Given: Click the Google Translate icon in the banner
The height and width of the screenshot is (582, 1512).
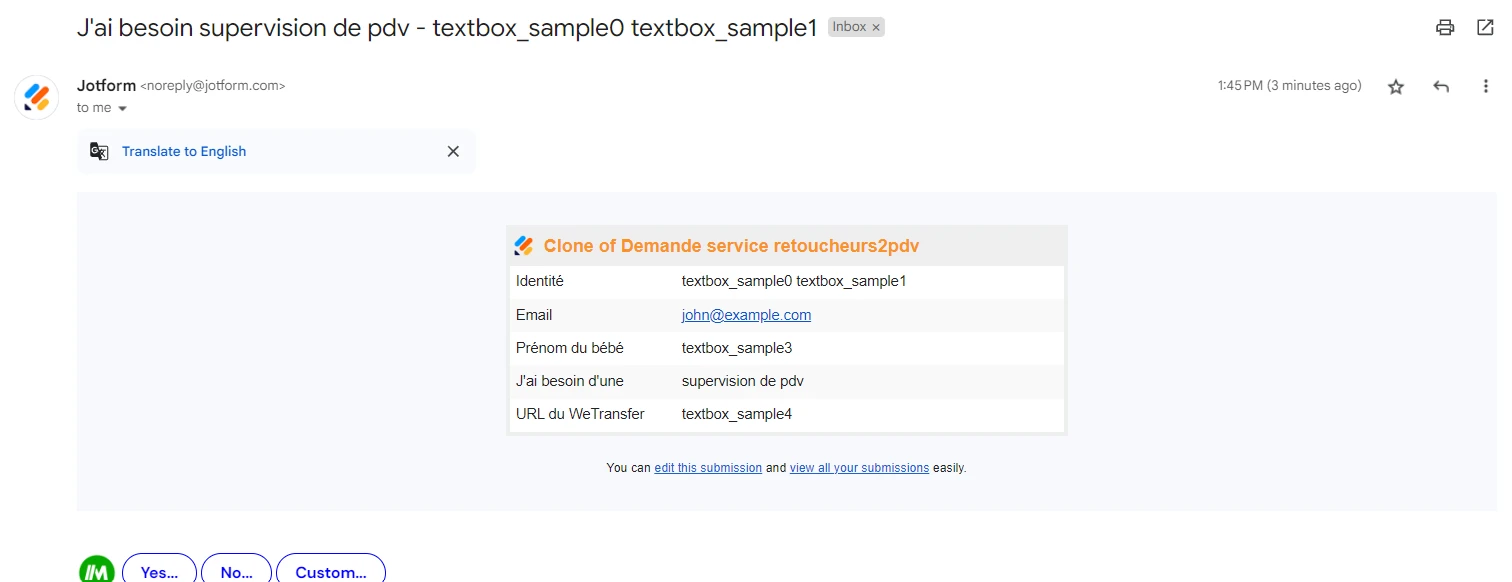Looking at the screenshot, I should click(98, 150).
